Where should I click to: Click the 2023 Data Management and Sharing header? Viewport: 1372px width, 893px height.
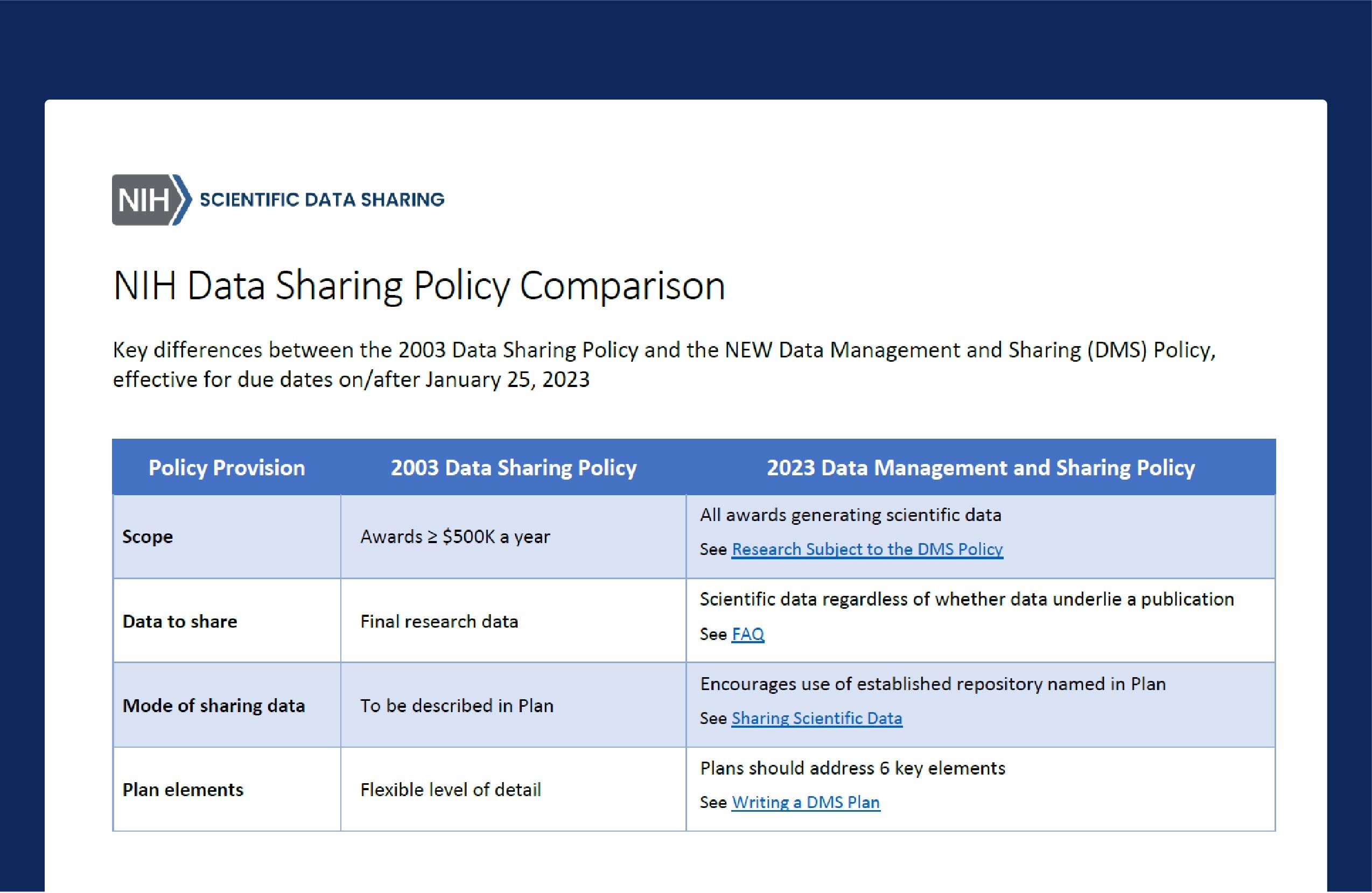(981, 468)
